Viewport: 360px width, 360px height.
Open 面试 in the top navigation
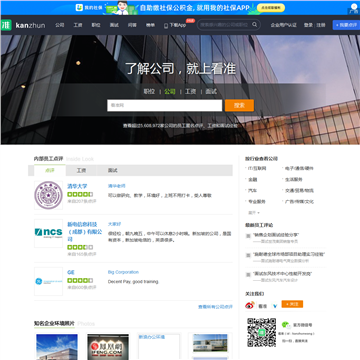tap(114, 25)
